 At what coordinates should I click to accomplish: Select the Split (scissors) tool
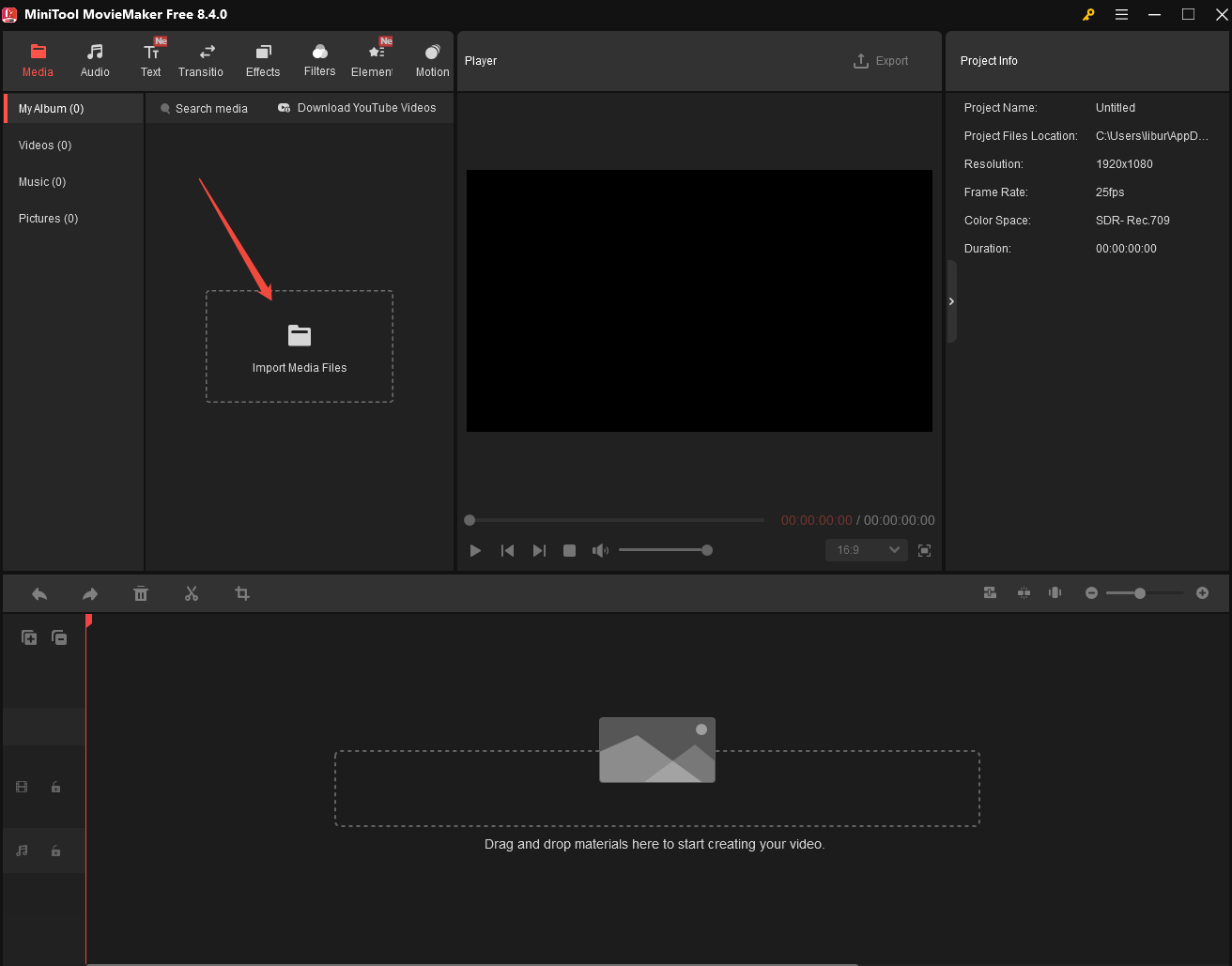pyautogui.click(x=192, y=593)
